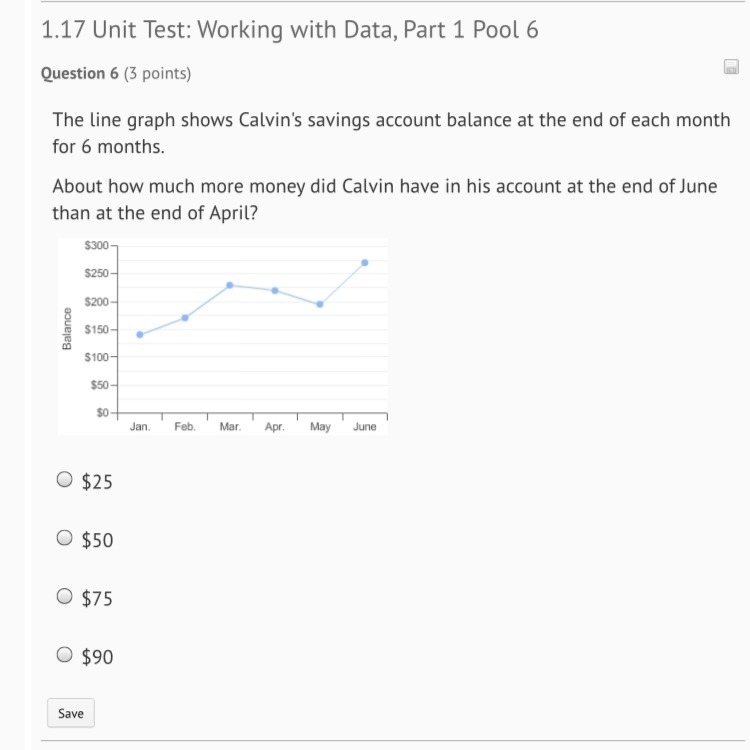This screenshot has height=750, width=750.
Task: Click the Balance axis label
Action: point(67,329)
